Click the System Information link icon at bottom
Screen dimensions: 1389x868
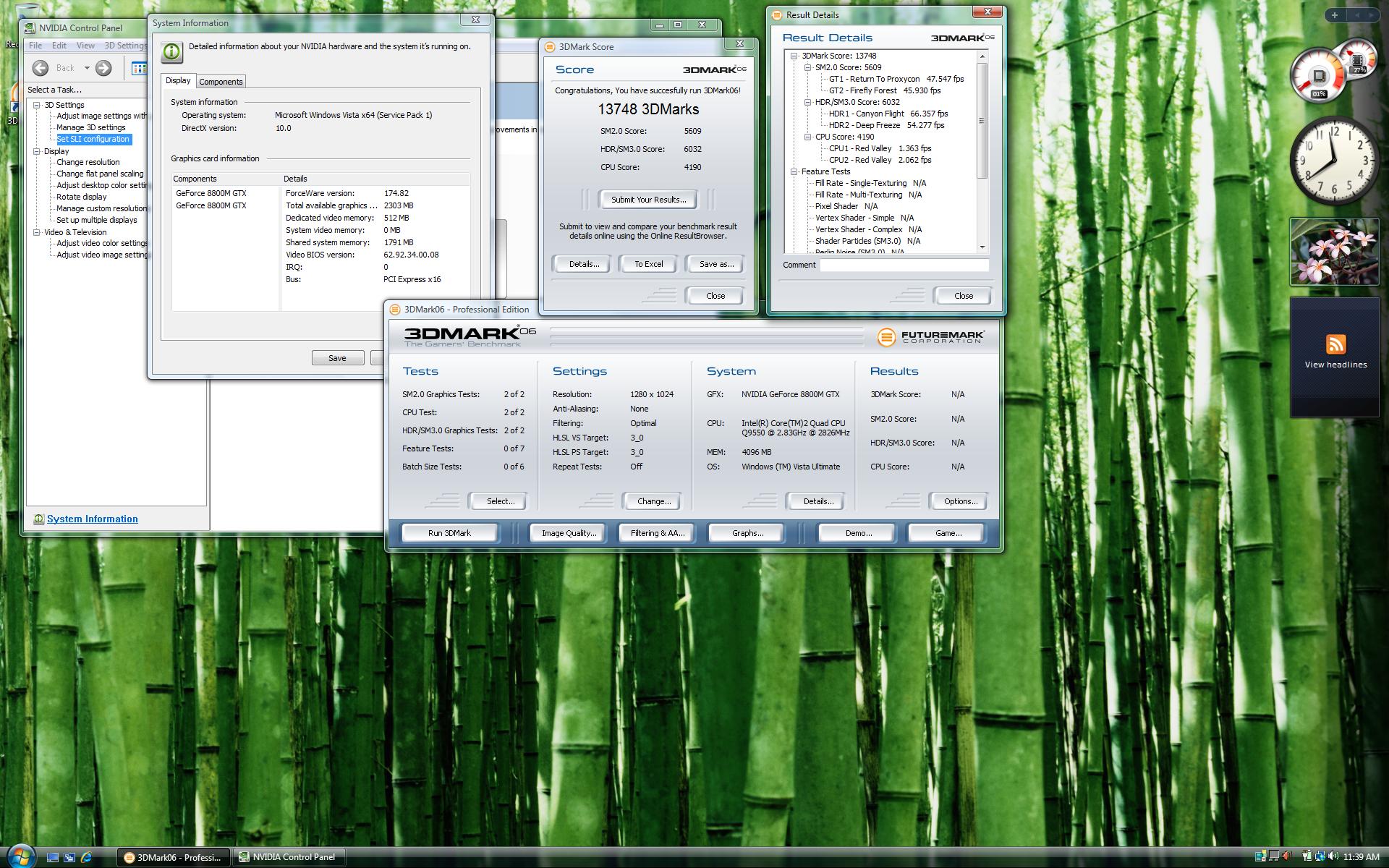38,519
